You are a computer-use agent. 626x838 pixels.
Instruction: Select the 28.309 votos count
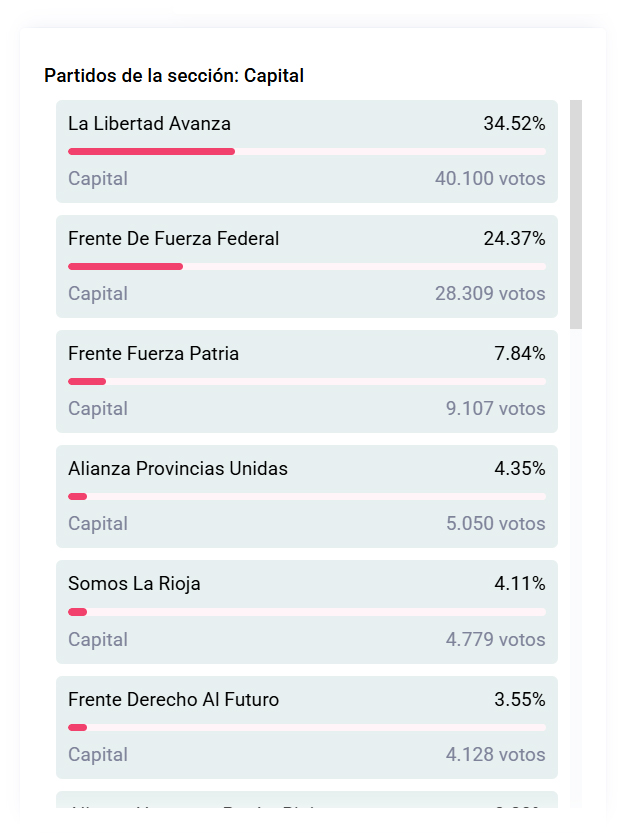click(x=490, y=294)
